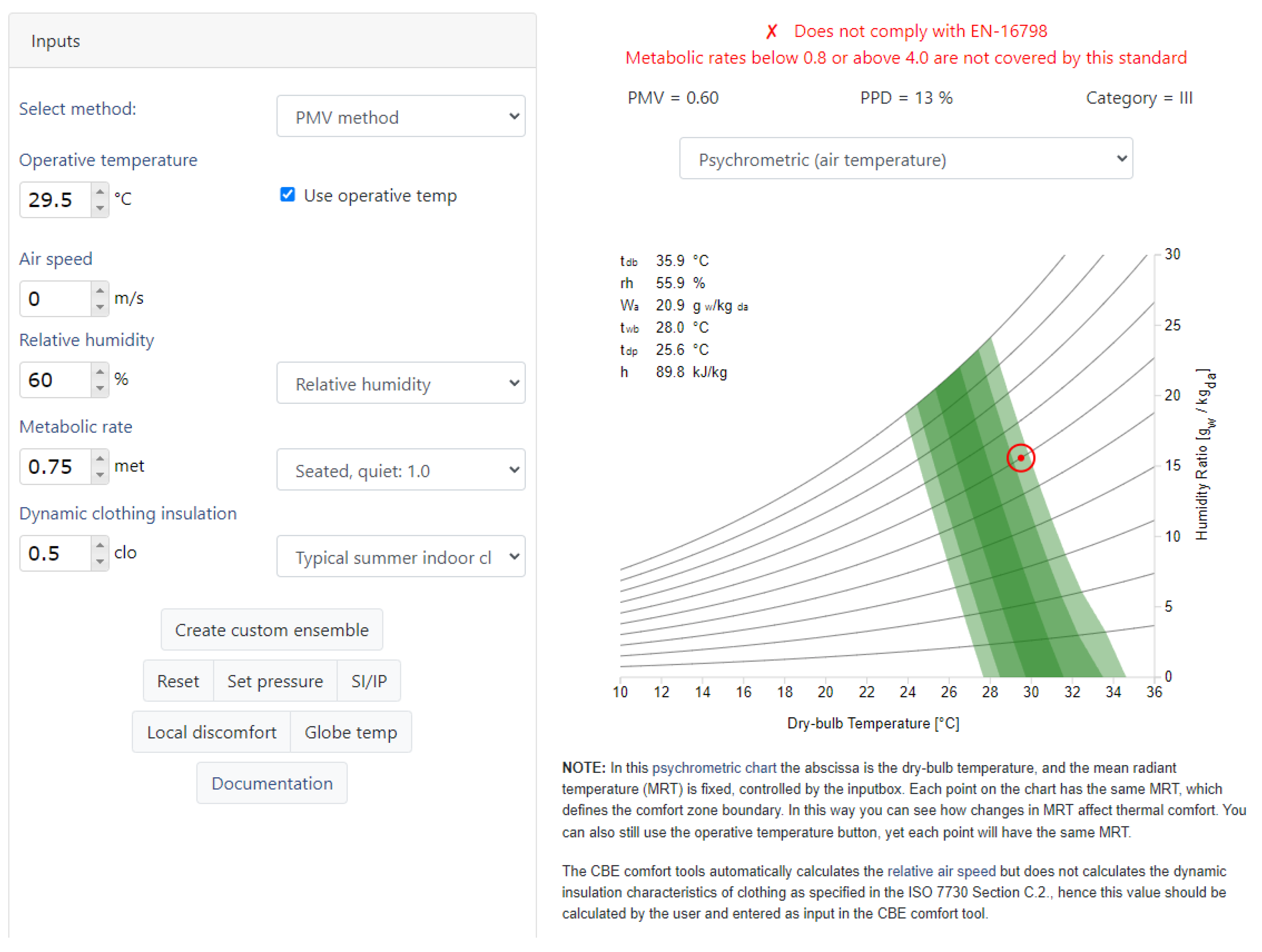
Task: Increase relative humidity using up arrow
Action: [100, 372]
